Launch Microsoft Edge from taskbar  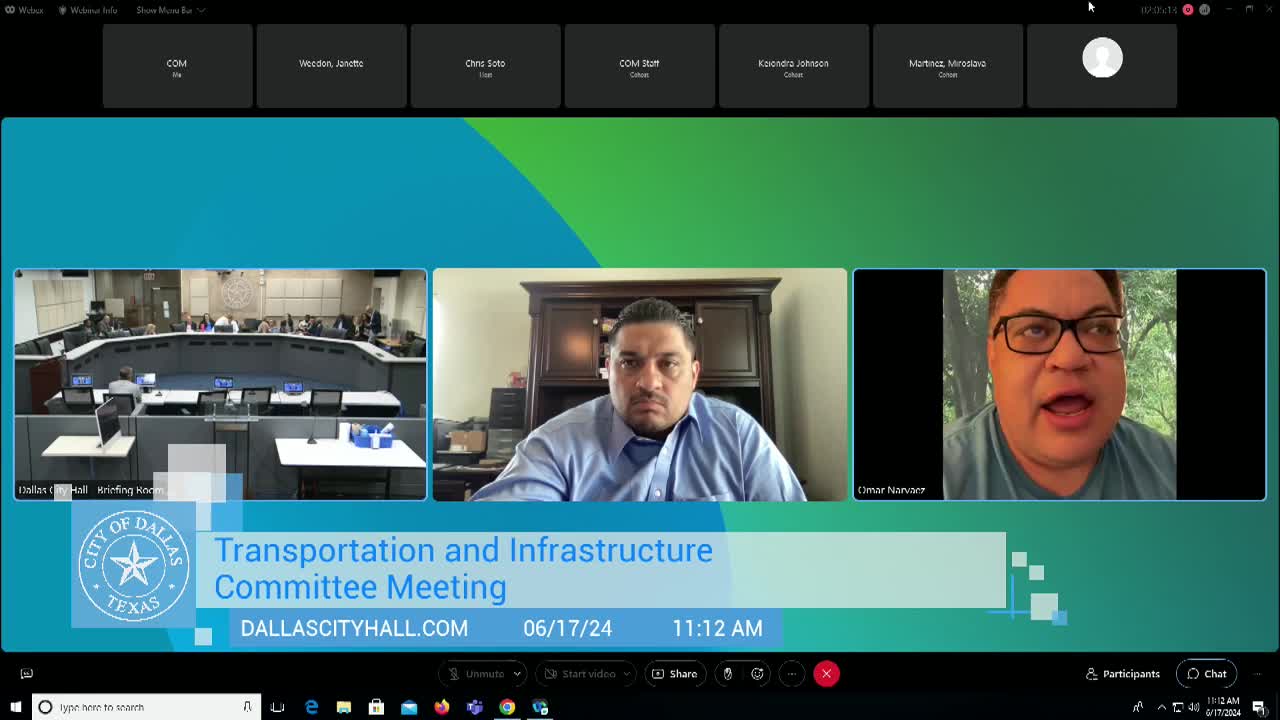coord(312,707)
